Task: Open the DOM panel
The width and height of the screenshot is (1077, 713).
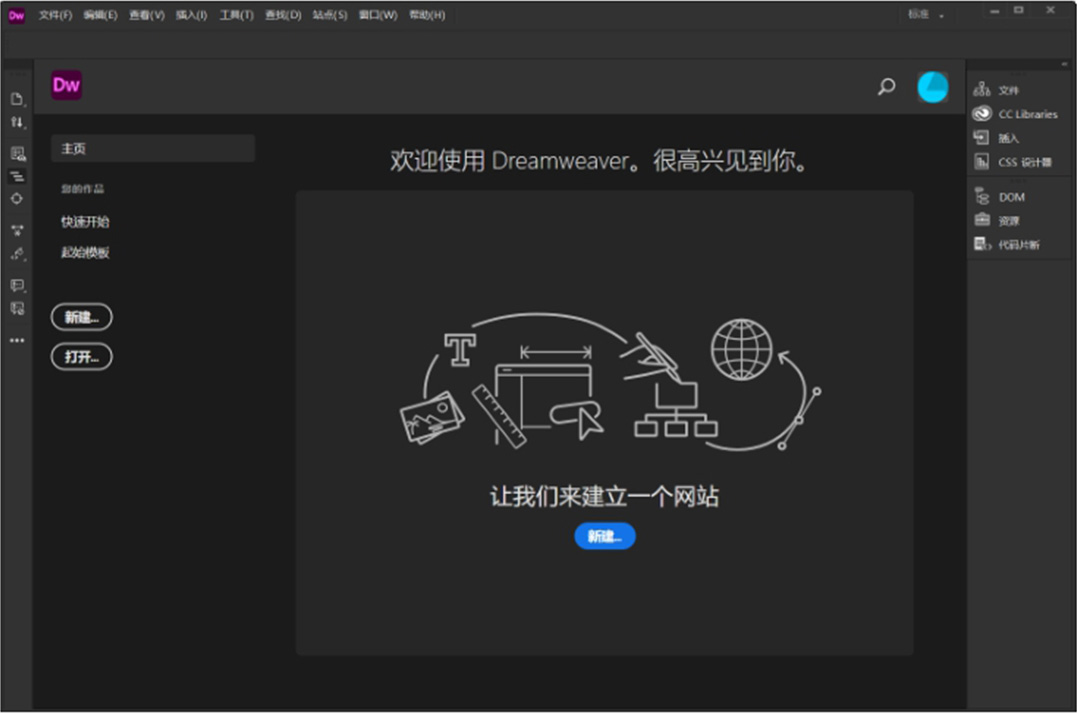Action: 999,197
